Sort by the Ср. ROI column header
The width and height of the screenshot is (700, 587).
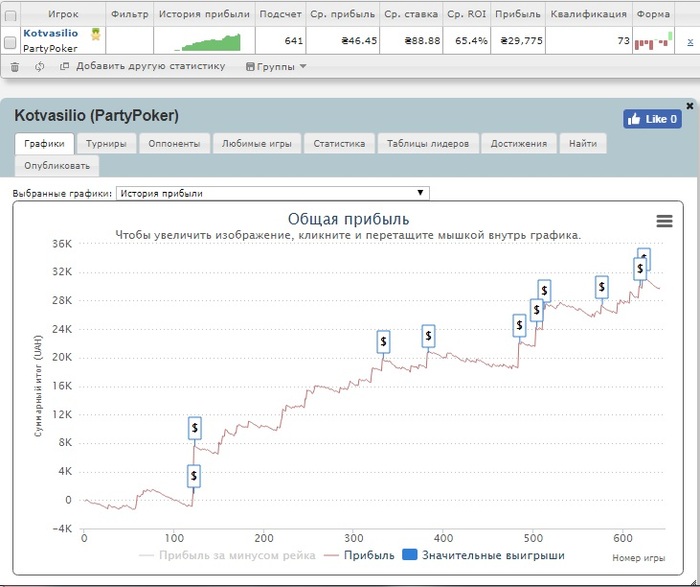[467, 14]
